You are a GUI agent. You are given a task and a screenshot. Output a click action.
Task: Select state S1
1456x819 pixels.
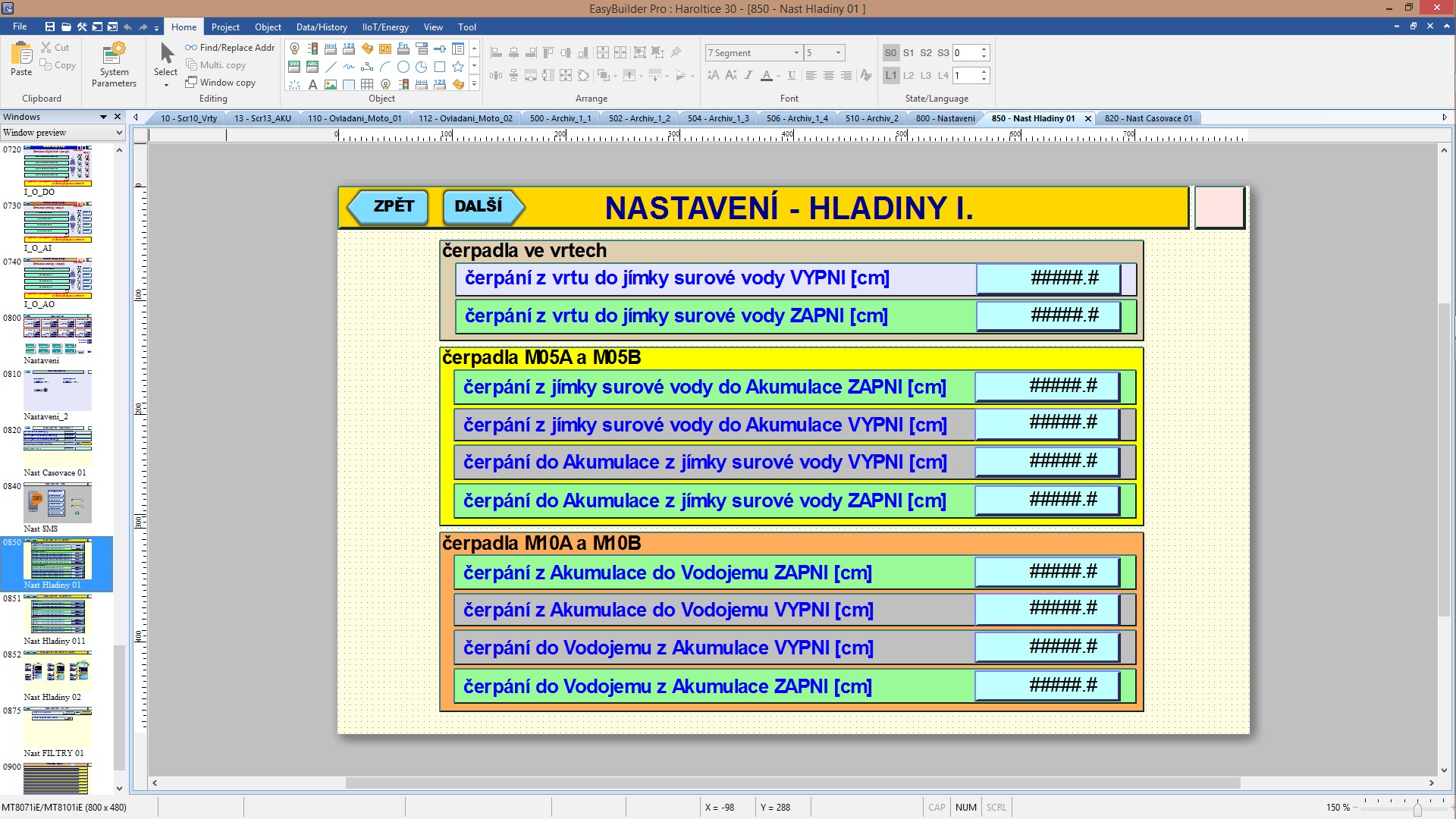[908, 53]
